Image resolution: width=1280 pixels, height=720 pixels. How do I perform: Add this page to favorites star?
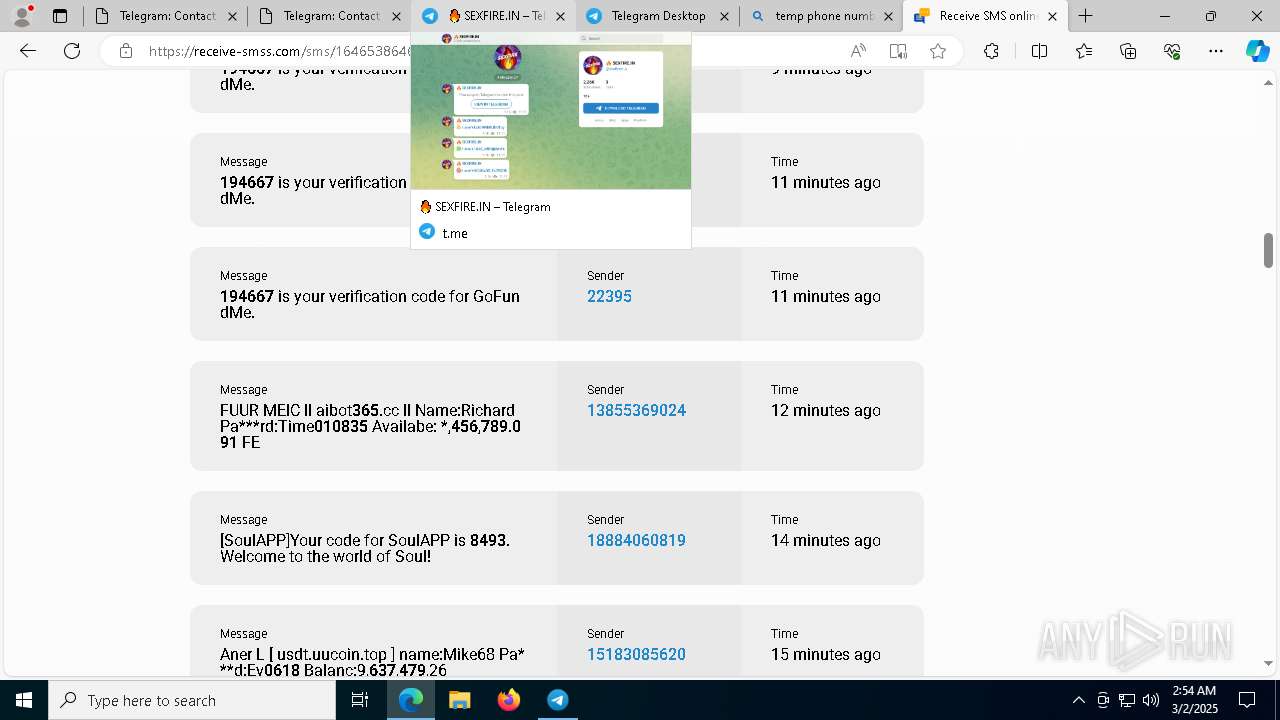938,51
